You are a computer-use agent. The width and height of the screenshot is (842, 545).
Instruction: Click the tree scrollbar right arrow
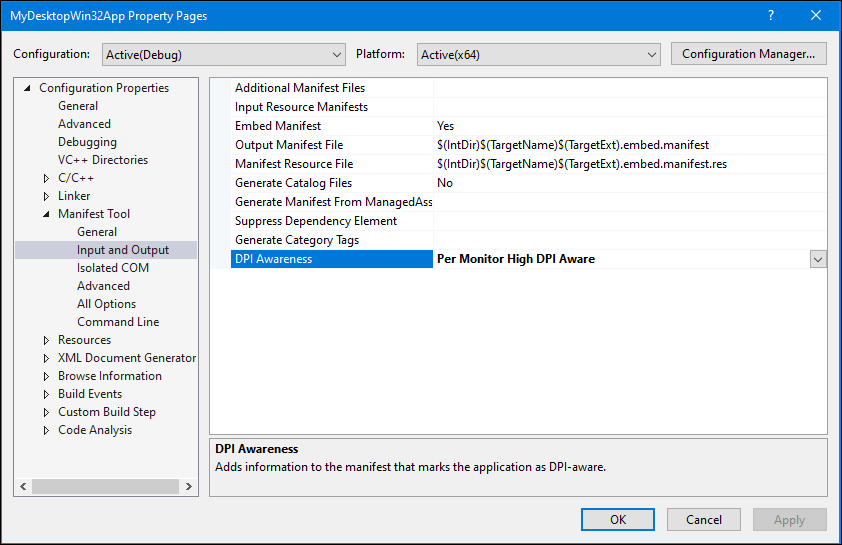(x=188, y=486)
